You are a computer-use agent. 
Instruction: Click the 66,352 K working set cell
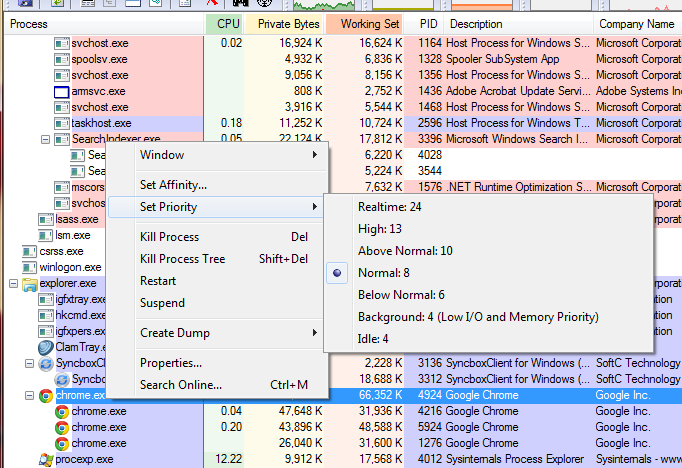coord(380,395)
